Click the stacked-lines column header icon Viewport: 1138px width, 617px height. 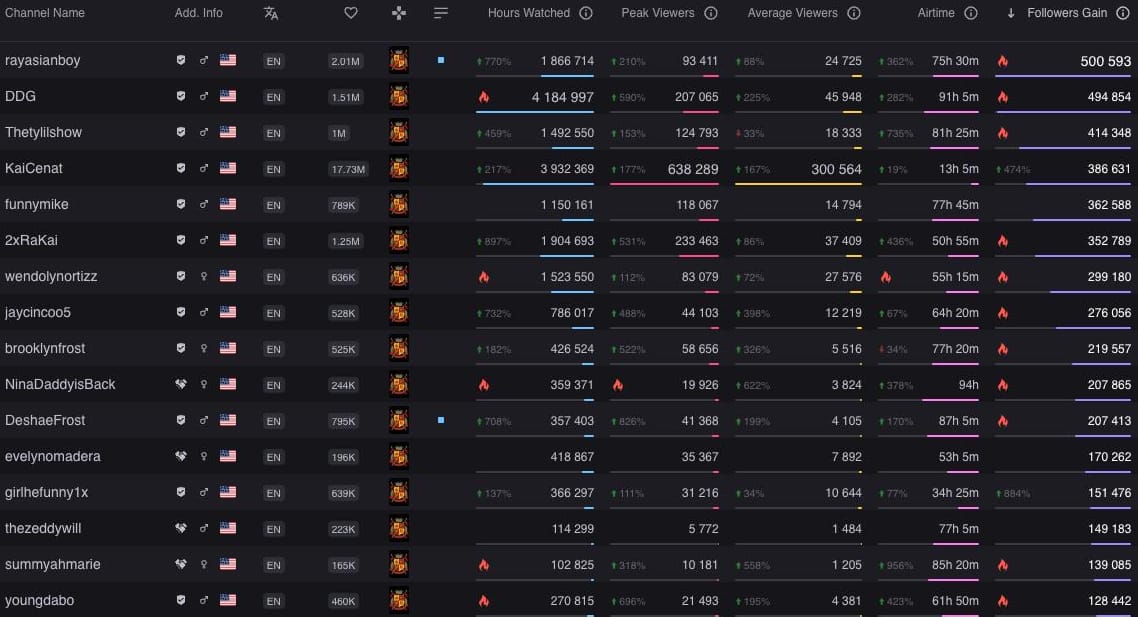[x=441, y=13]
